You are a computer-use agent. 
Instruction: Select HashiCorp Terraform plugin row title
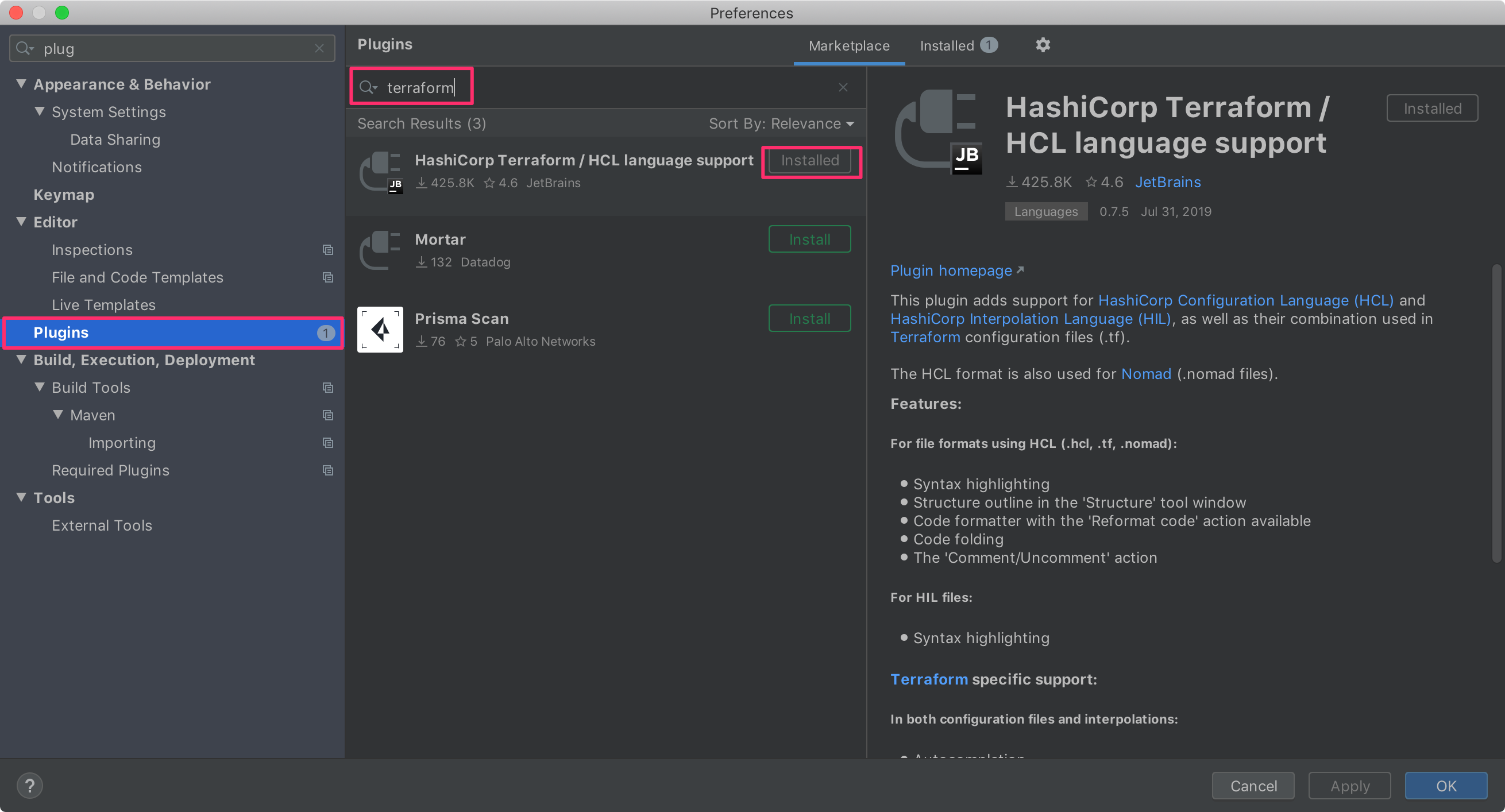pos(584,160)
